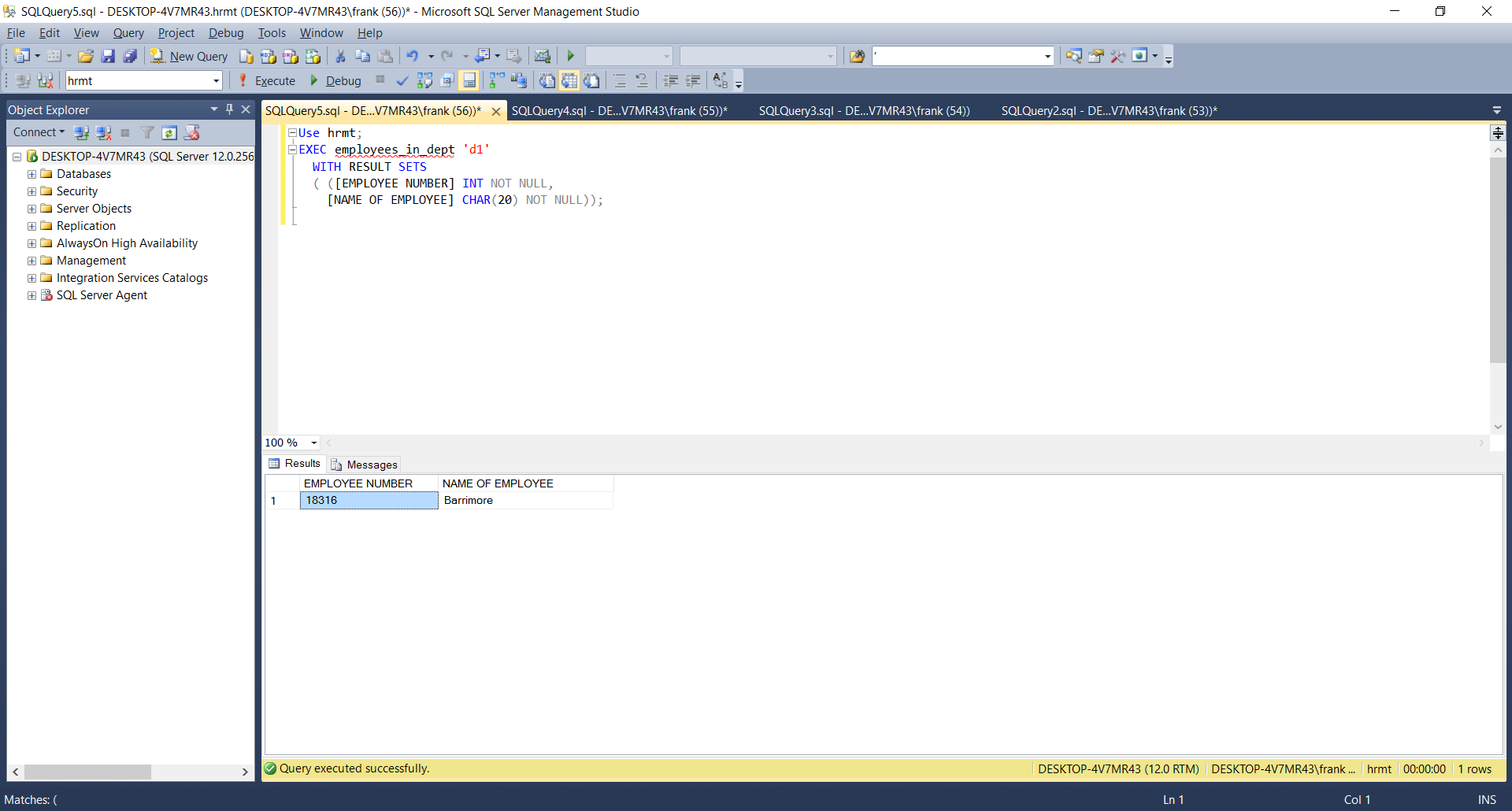Open the Properties Window icon
This screenshot has width=1512, height=811.
(x=1095, y=56)
